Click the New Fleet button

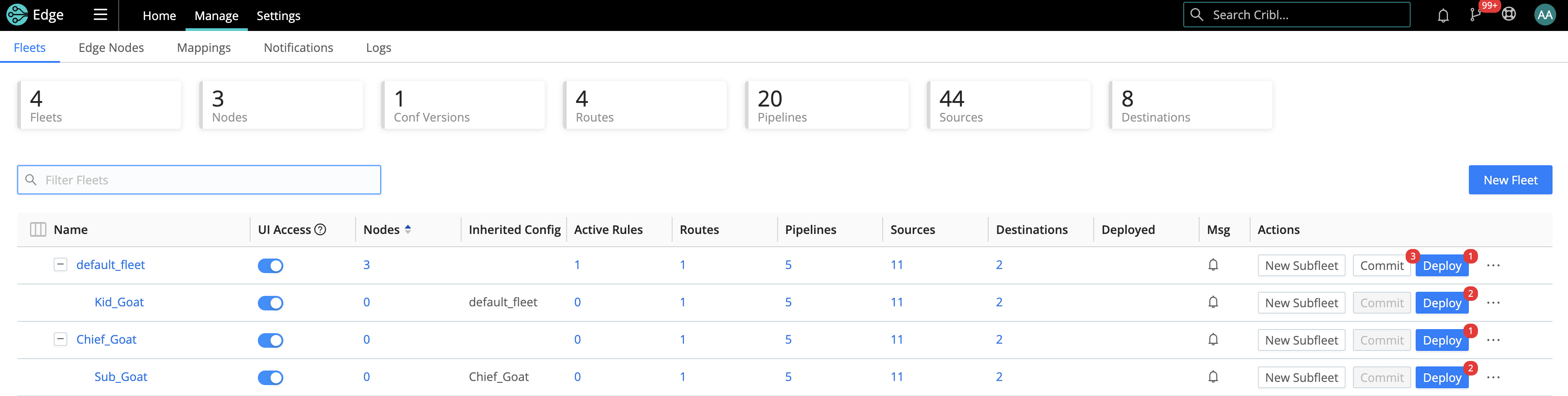[x=1510, y=180]
